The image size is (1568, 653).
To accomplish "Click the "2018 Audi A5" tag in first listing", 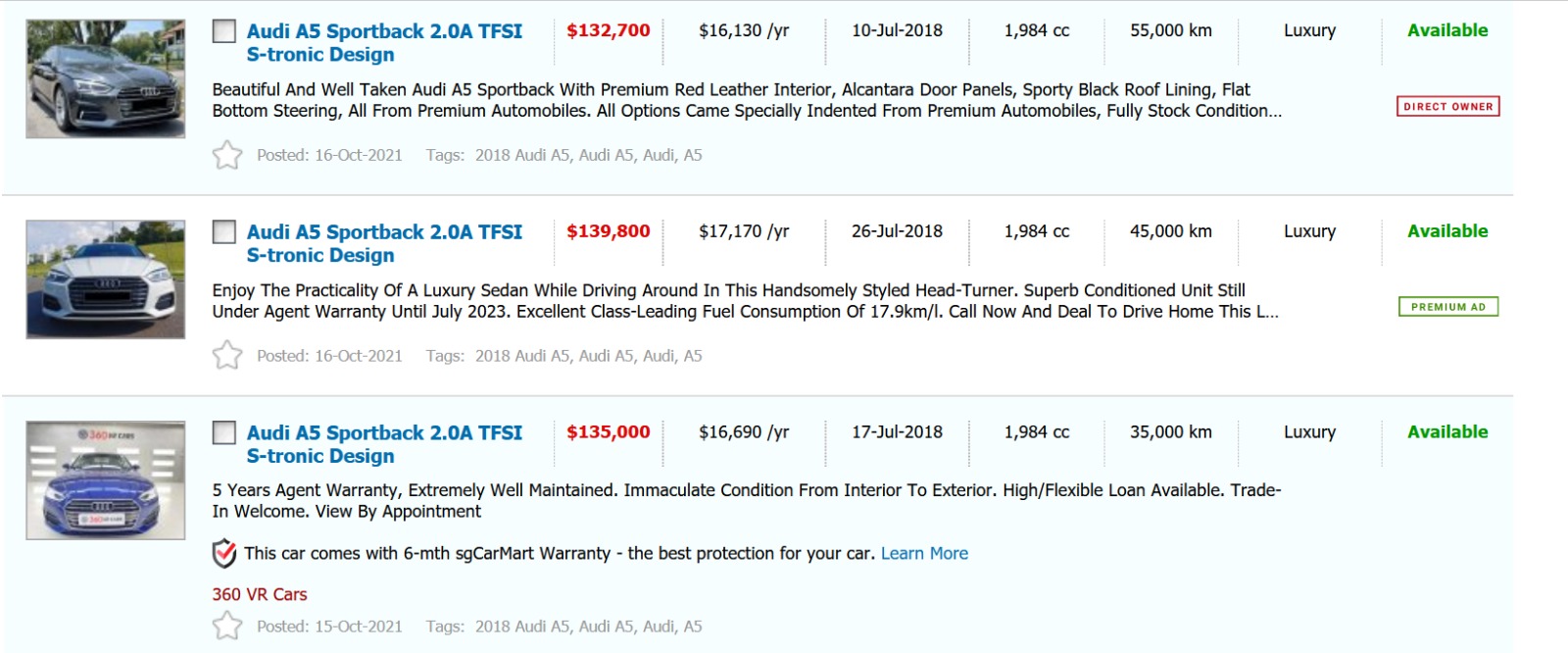I will pos(521,155).
